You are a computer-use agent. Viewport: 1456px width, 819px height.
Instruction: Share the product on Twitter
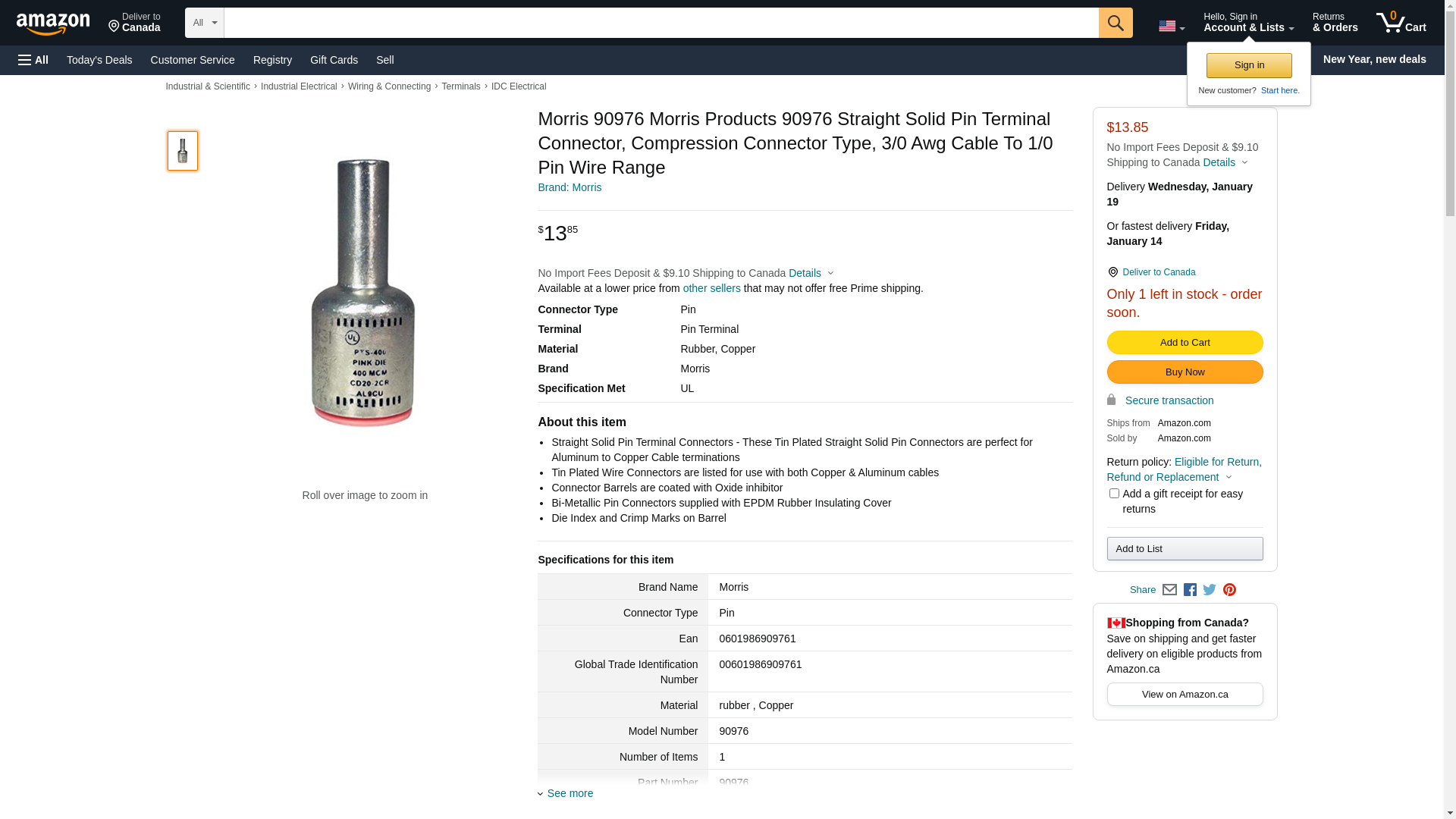(1210, 590)
